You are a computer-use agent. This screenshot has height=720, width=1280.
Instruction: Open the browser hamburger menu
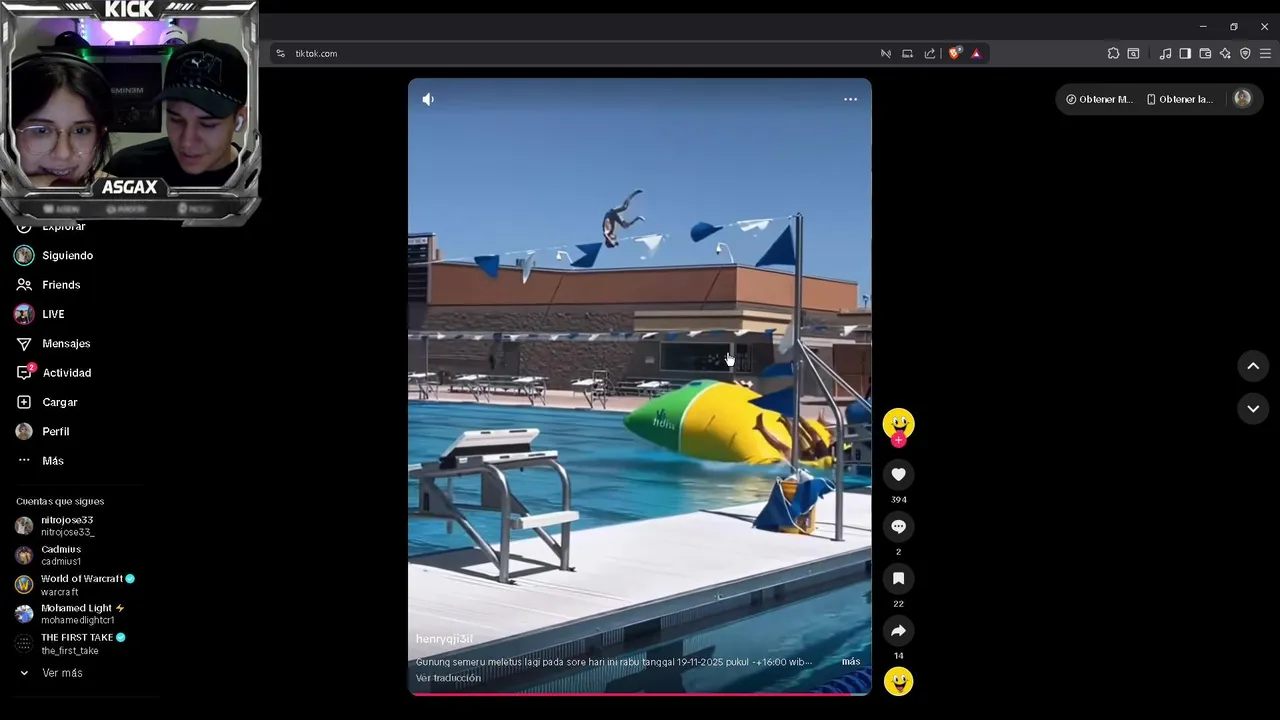coord(1265,53)
